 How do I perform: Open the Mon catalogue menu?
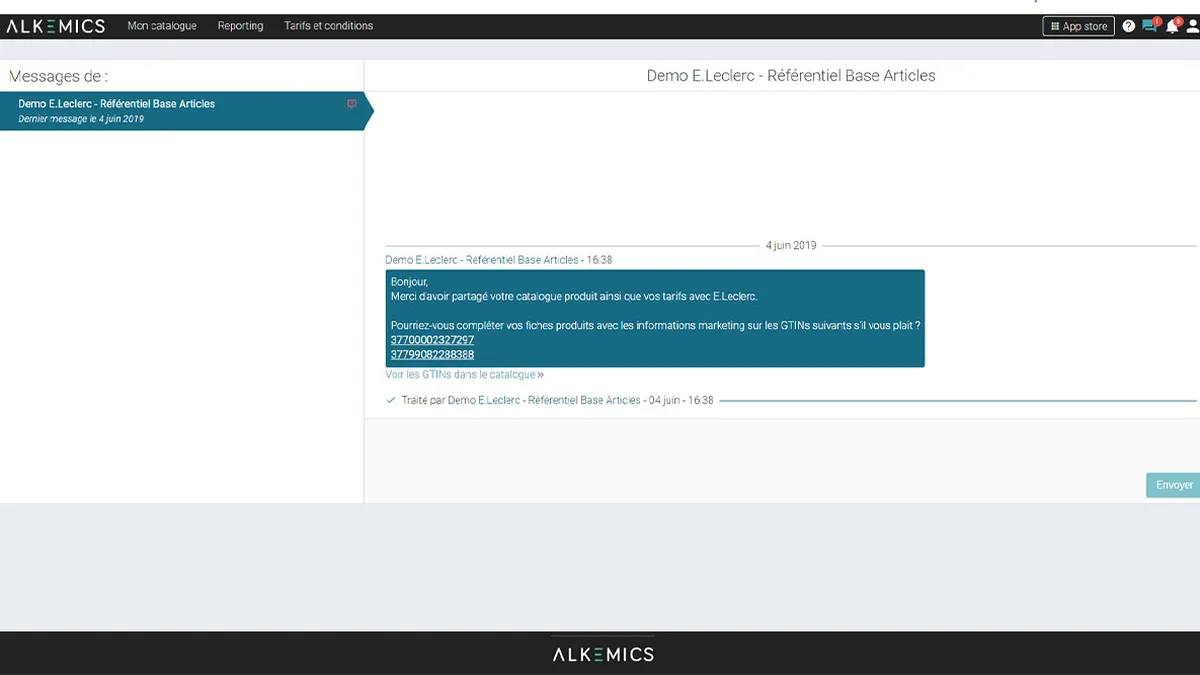(x=162, y=26)
